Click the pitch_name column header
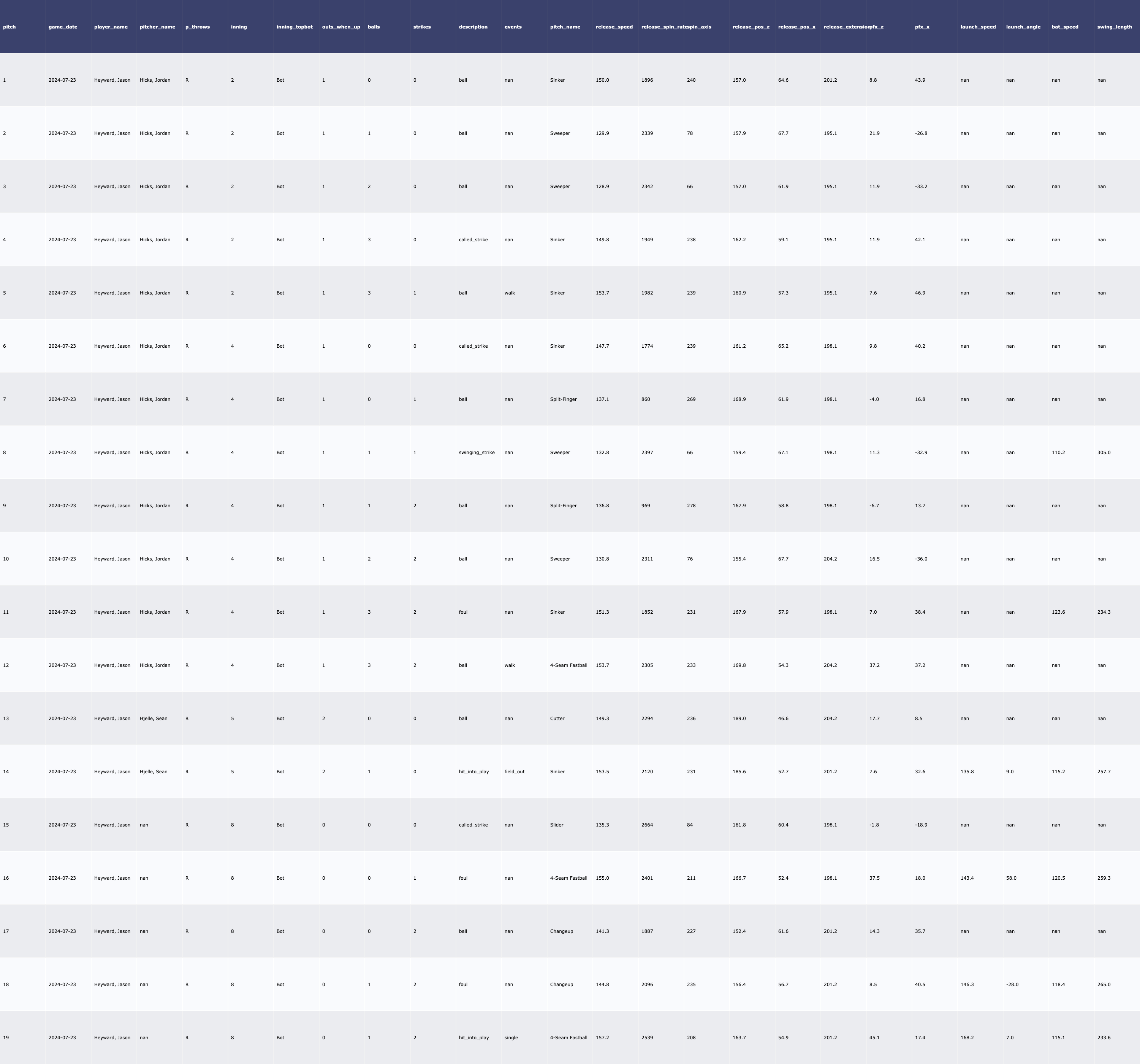 point(565,27)
